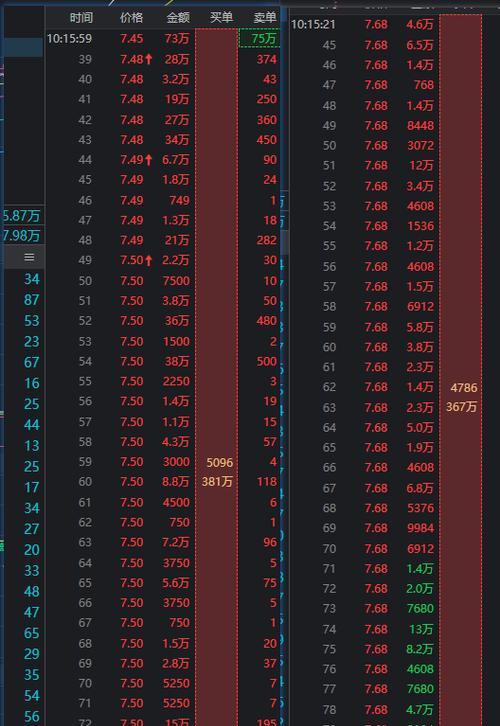Select the 时间 column header
Screen dimensions: 500x726
pyautogui.click(x=81, y=18)
